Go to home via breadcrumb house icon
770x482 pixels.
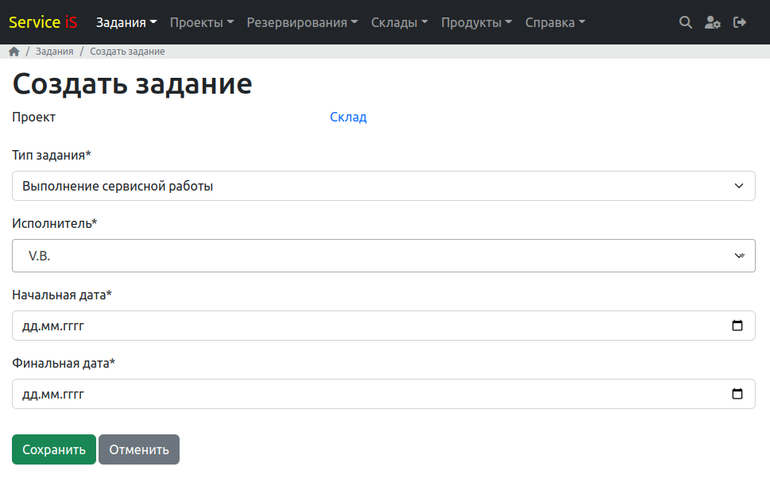tap(14, 52)
